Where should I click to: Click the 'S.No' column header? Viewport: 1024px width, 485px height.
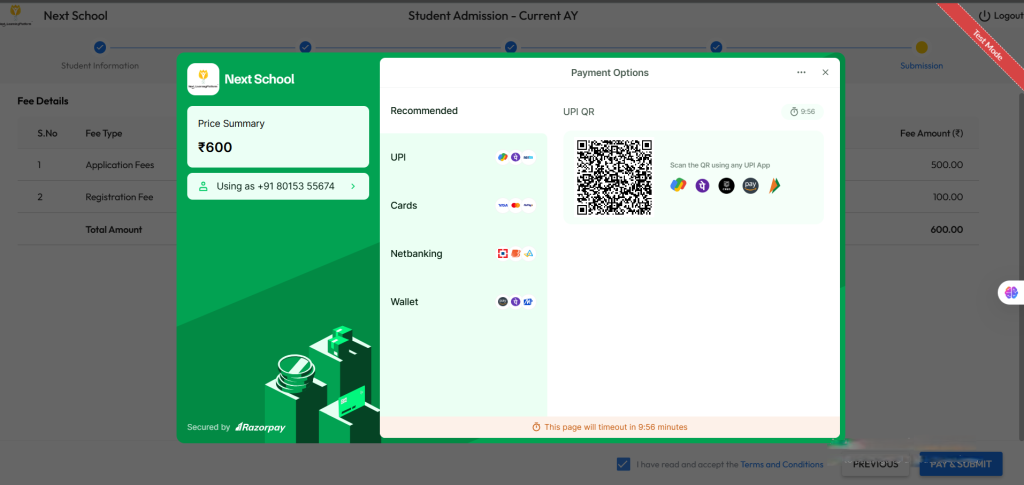48,133
